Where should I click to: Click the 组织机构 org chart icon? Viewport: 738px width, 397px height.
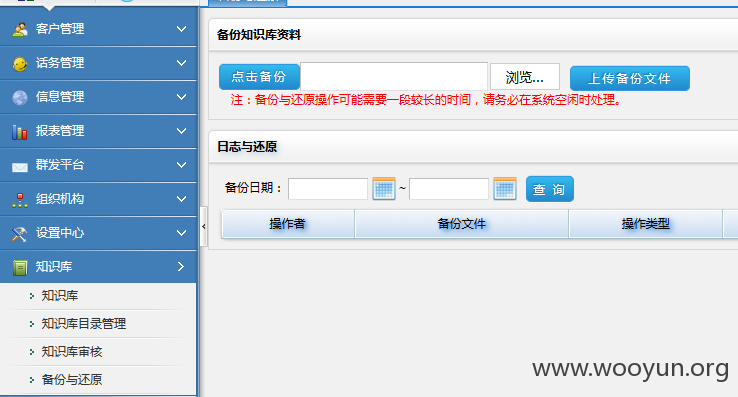tap(20, 200)
